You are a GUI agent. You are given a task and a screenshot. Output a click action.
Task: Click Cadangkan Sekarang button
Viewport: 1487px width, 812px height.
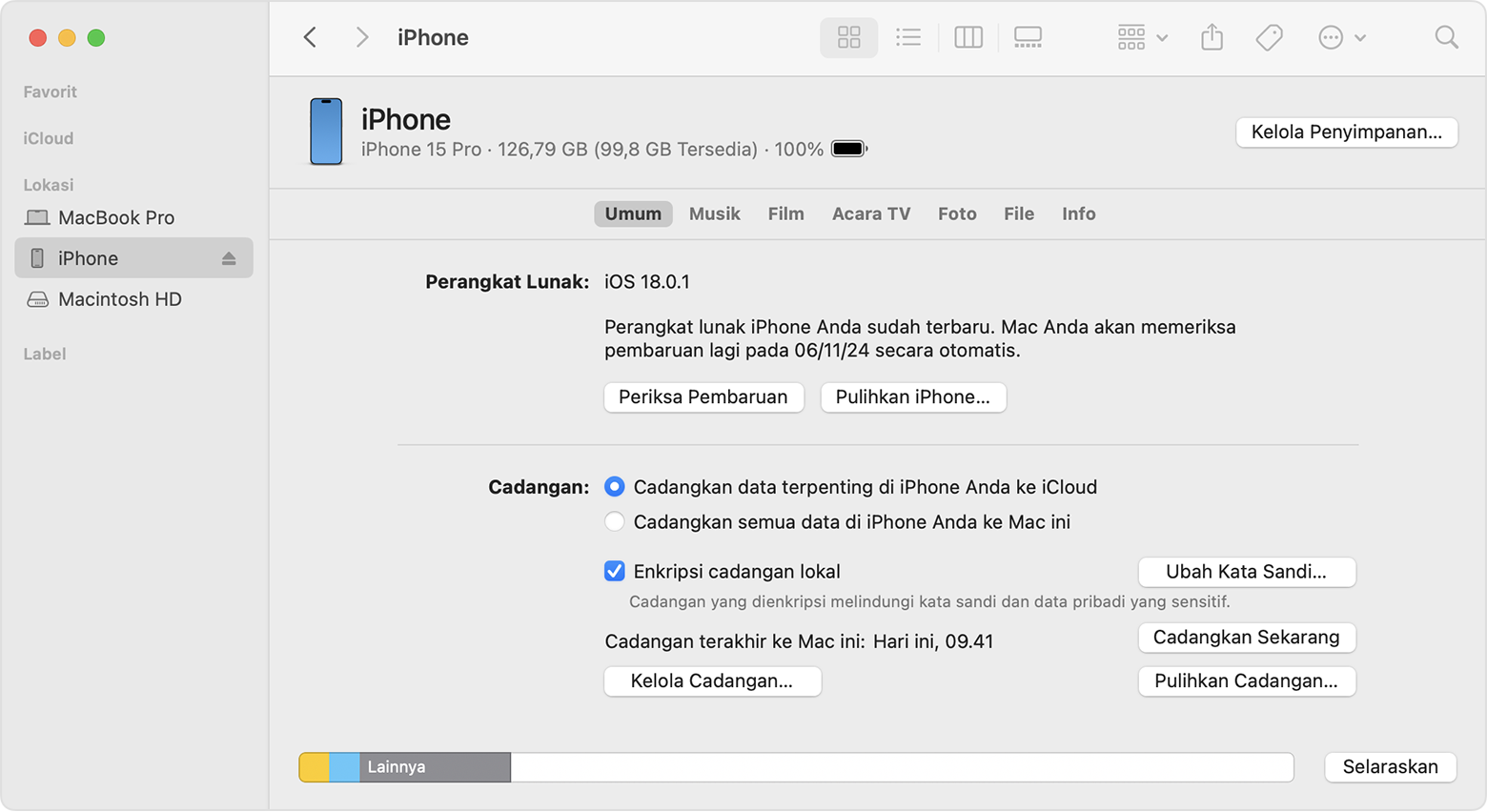point(1247,638)
